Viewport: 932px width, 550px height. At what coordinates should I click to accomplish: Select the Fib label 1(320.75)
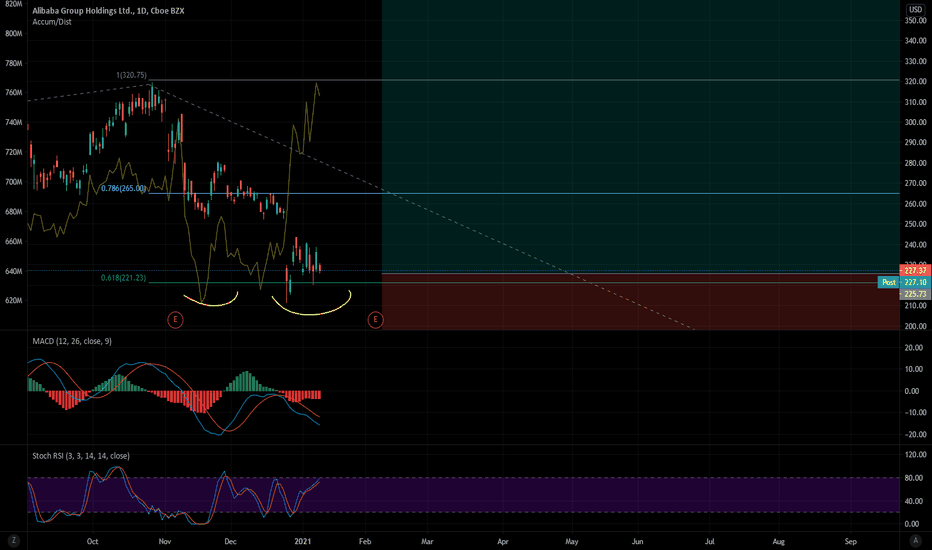click(x=131, y=75)
